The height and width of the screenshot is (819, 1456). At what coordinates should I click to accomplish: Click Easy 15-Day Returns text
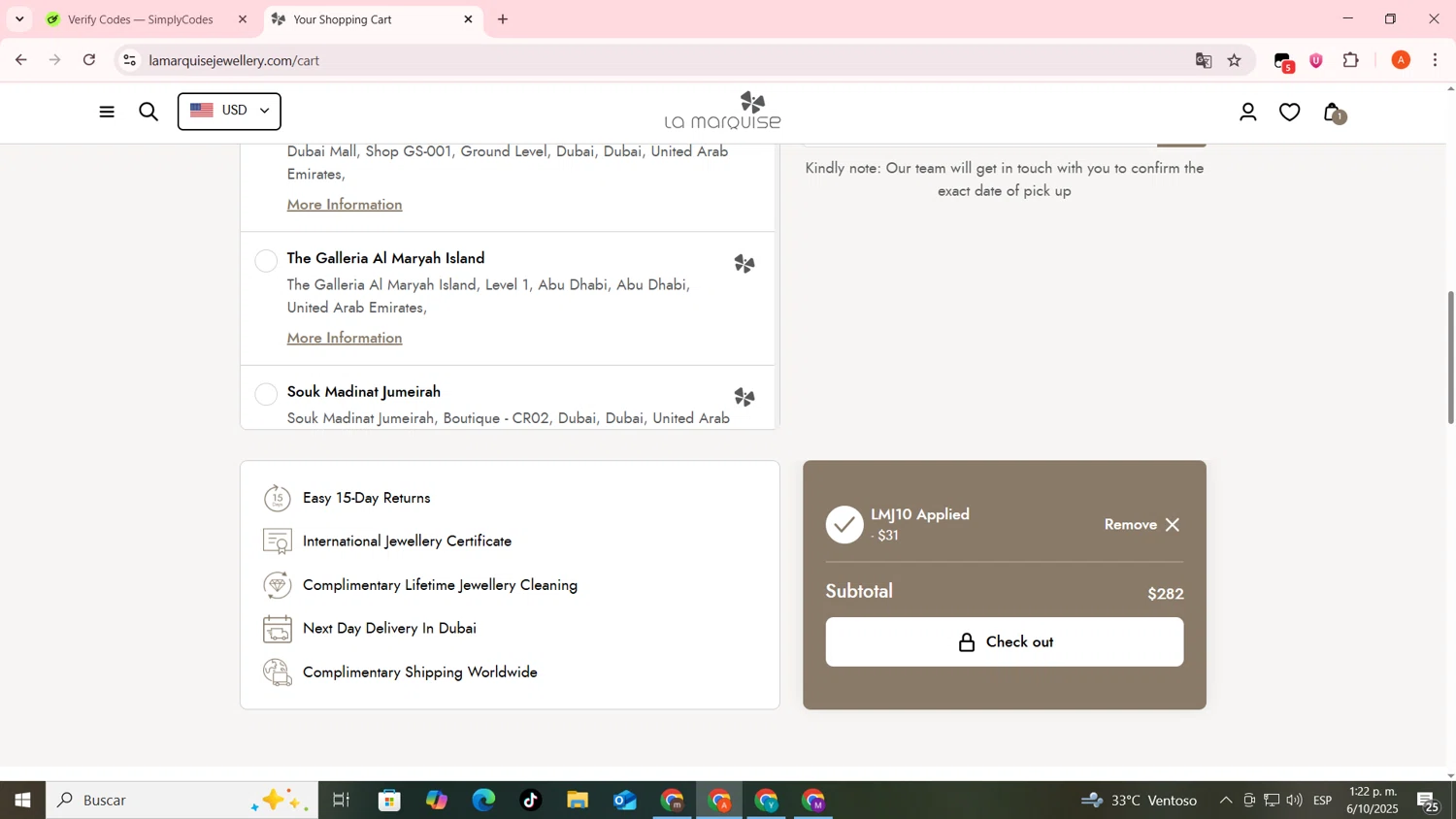pos(367,498)
